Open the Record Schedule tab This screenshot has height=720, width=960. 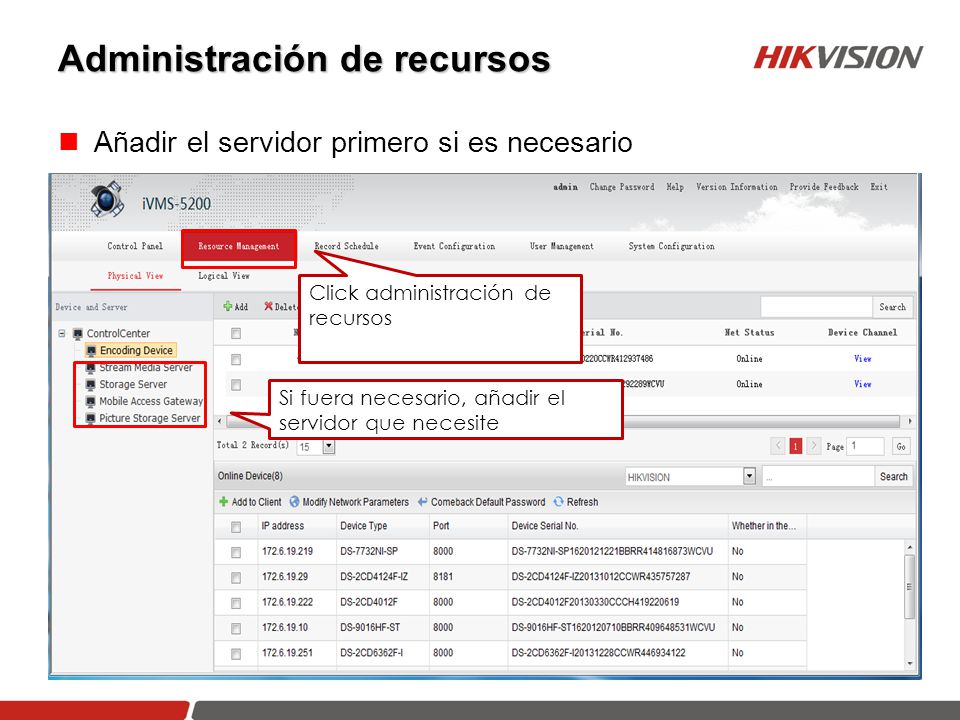point(347,246)
